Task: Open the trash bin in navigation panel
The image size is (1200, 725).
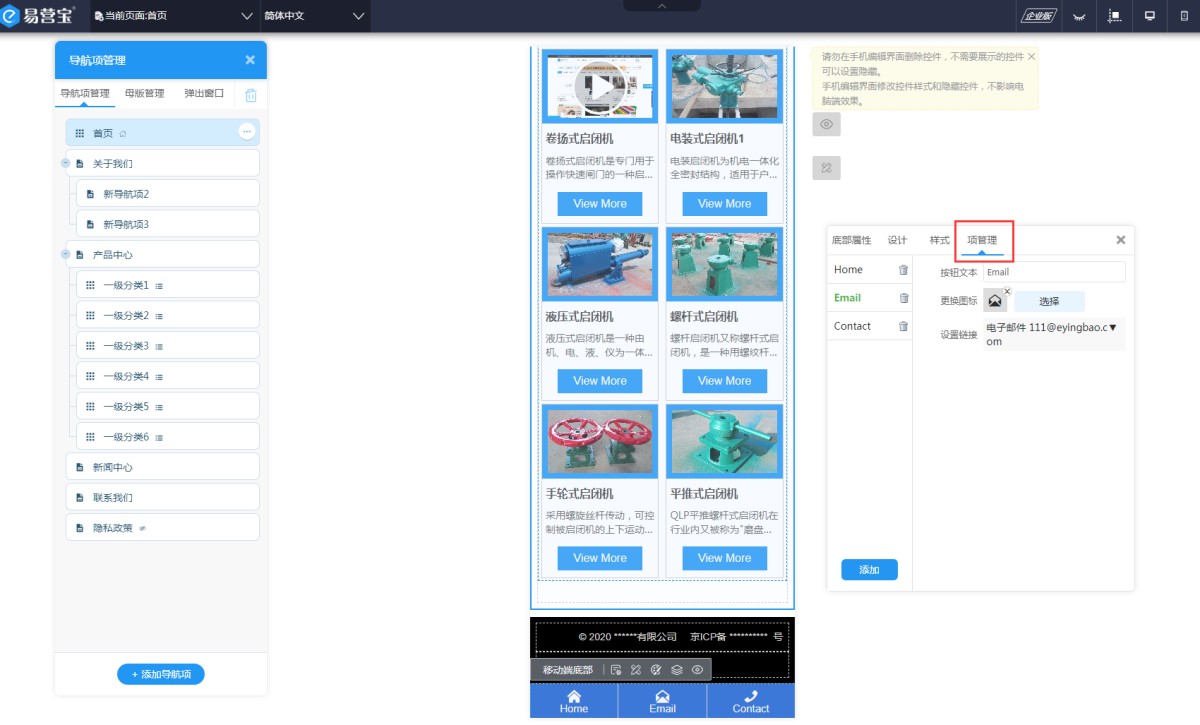Action: click(x=251, y=95)
